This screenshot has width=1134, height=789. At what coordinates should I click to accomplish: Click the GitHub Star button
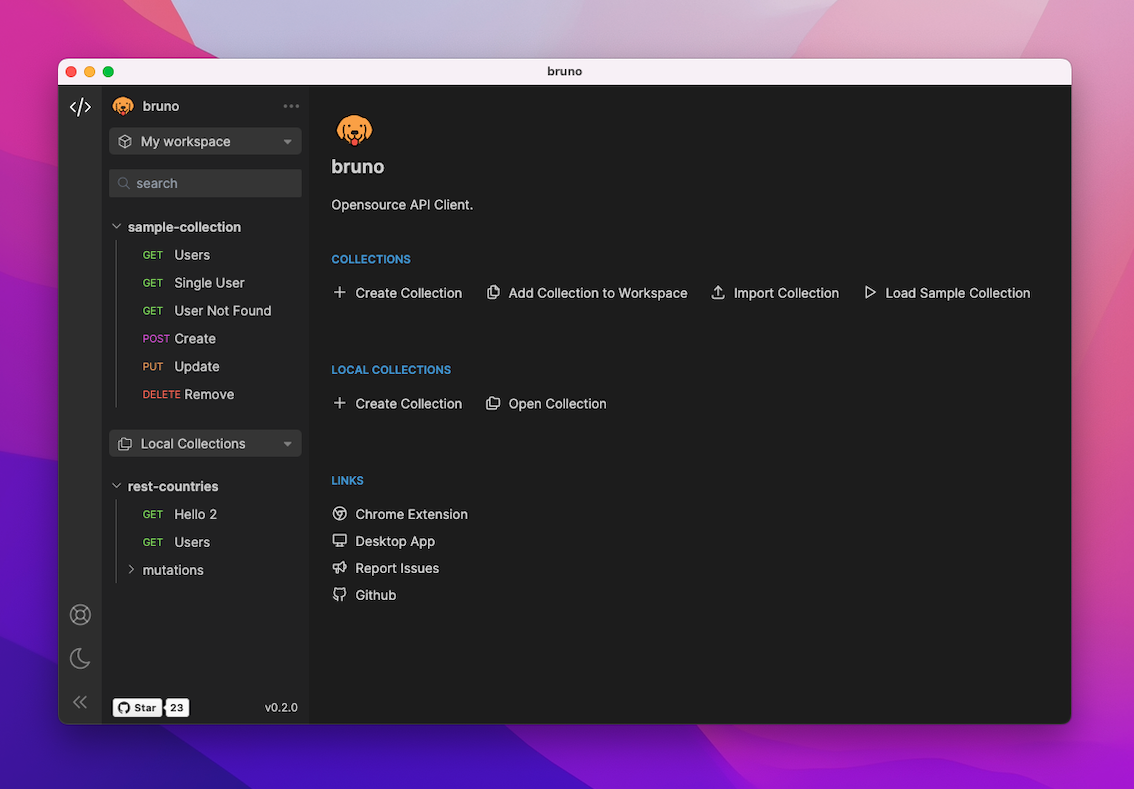[137, 708]
